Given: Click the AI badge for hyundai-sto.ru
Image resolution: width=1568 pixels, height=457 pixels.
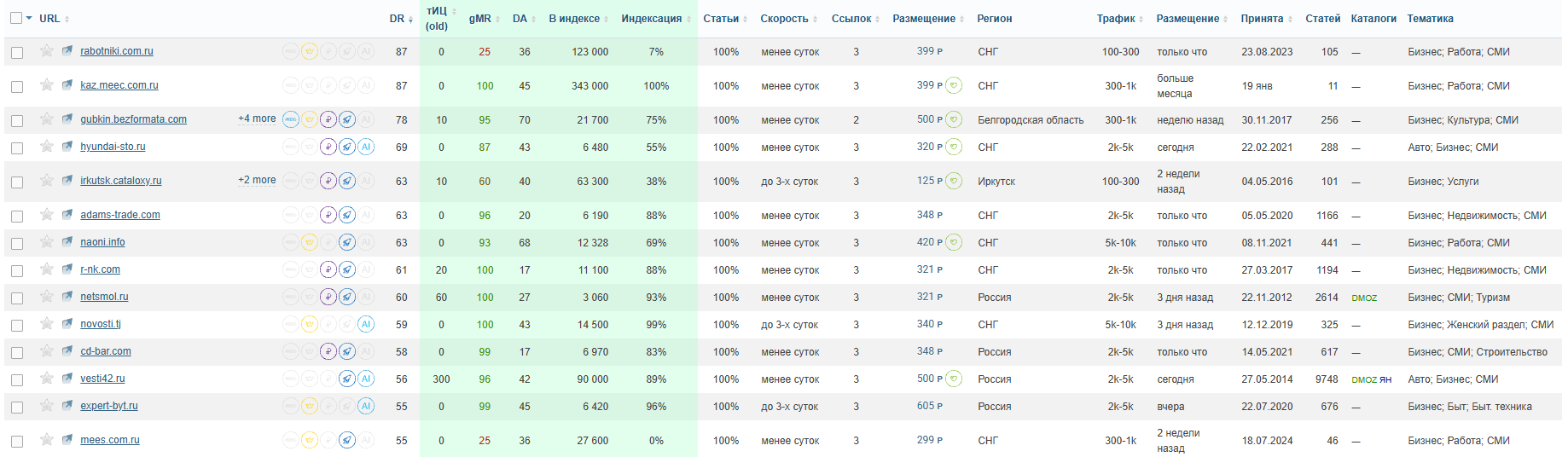Looking at the screenshot, I should [x=366, y=147].
